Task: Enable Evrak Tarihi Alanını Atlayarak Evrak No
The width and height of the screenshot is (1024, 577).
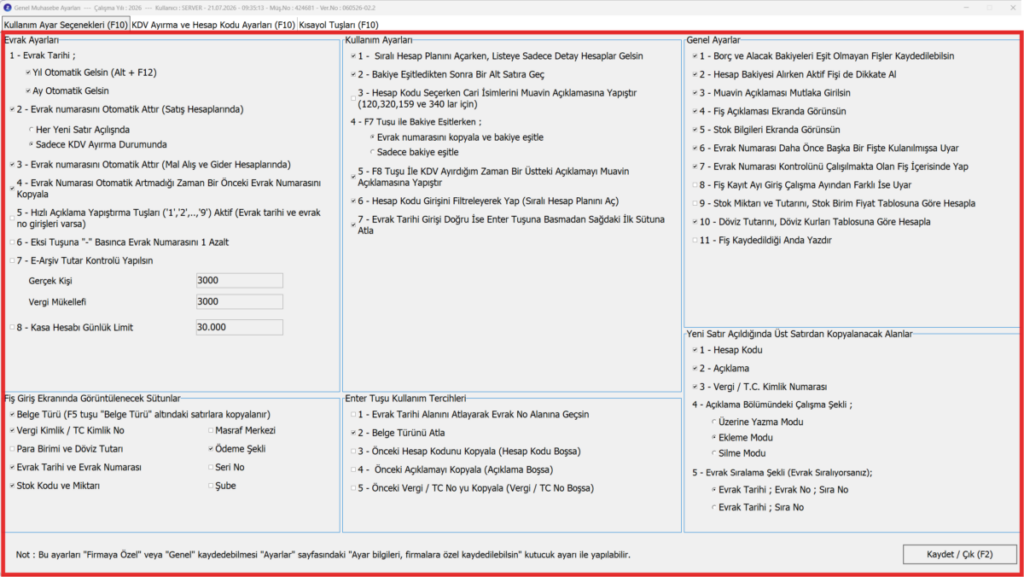Action: 353,414
